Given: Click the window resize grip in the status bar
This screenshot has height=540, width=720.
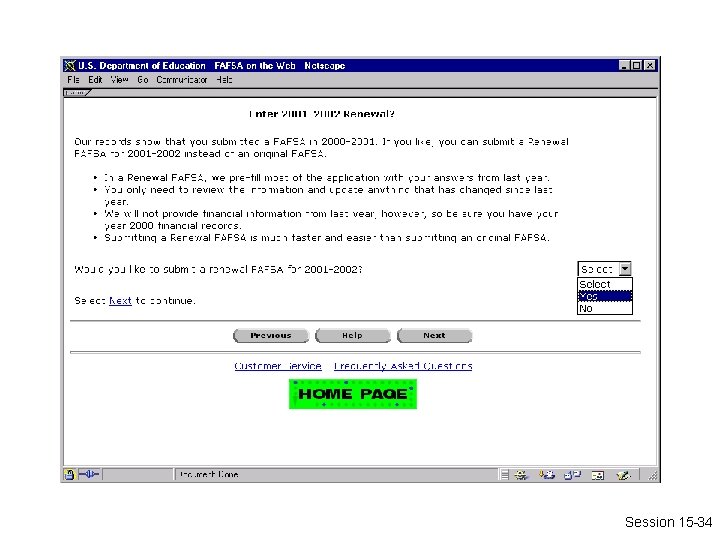Looking at the screenshot, I should 653,476.
